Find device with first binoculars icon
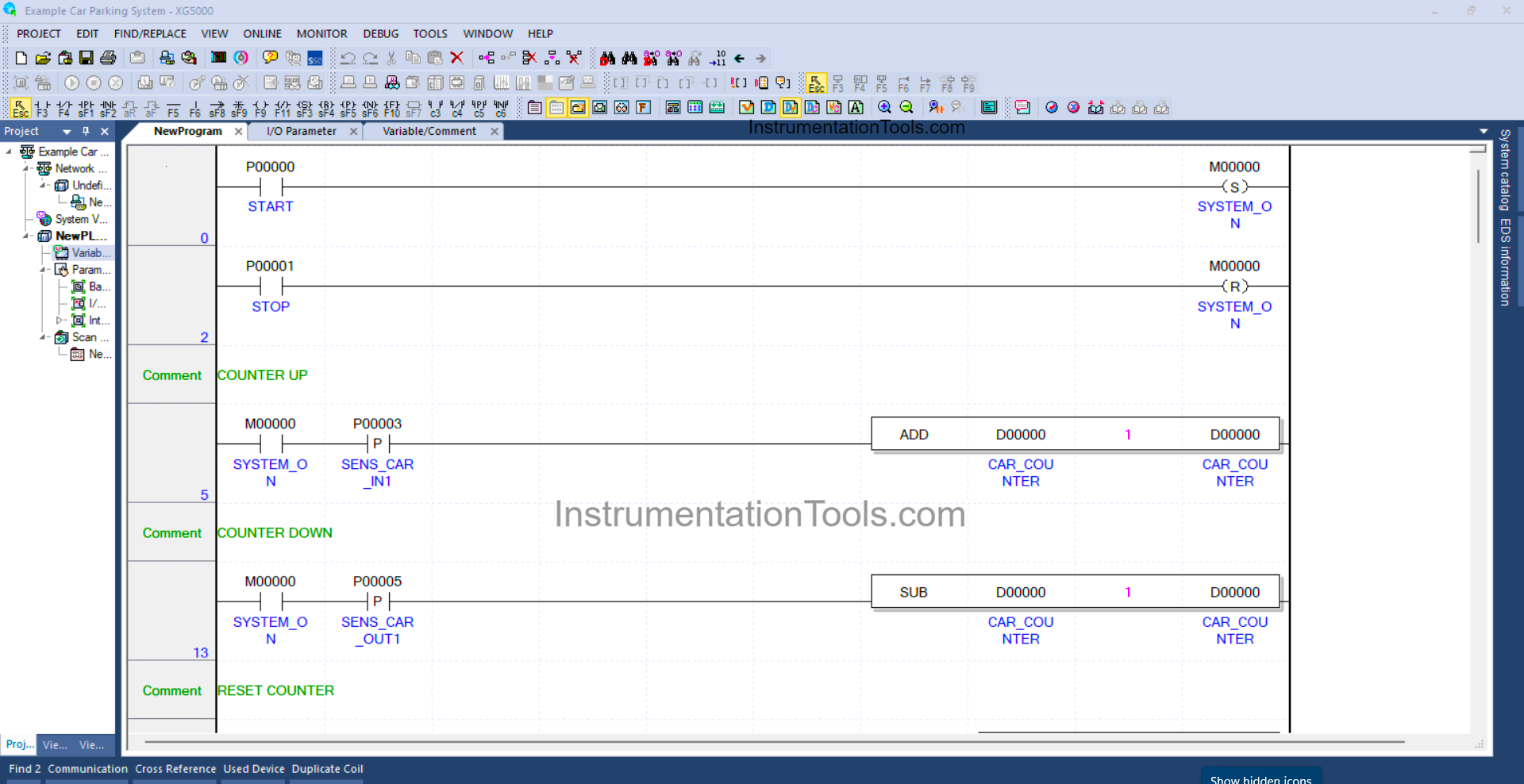The width and height of the screenshot is (1524, 784). pyautogui.click(x=608, y=58)
